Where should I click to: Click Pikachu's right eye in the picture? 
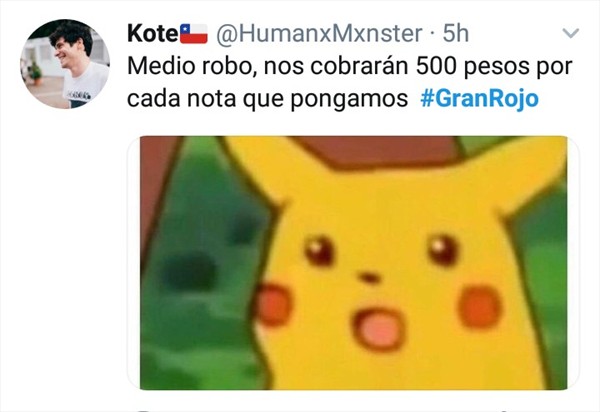[443, 250]
